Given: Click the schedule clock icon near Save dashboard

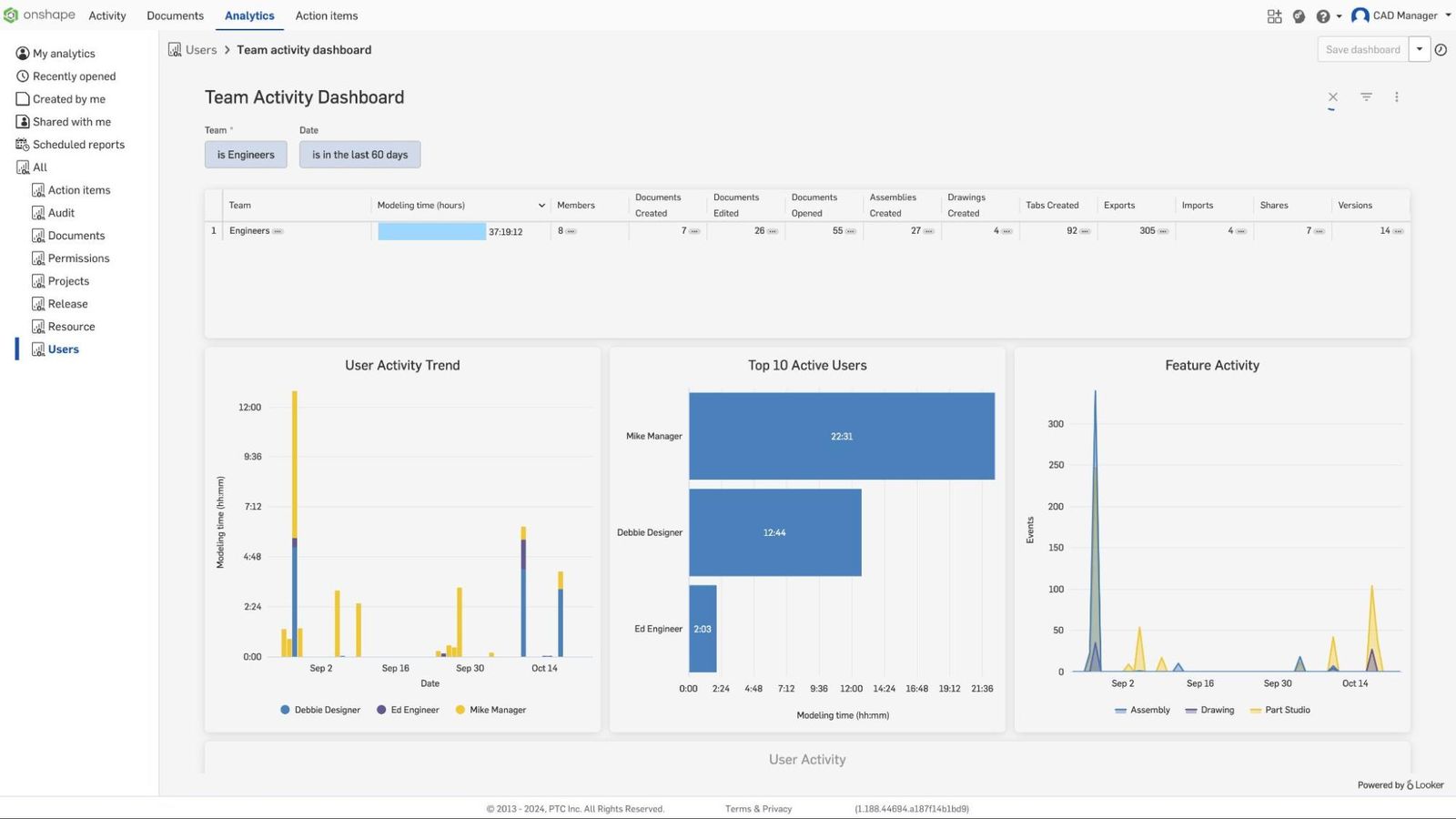Looking at the screenshot, I should click(1441, 49).
